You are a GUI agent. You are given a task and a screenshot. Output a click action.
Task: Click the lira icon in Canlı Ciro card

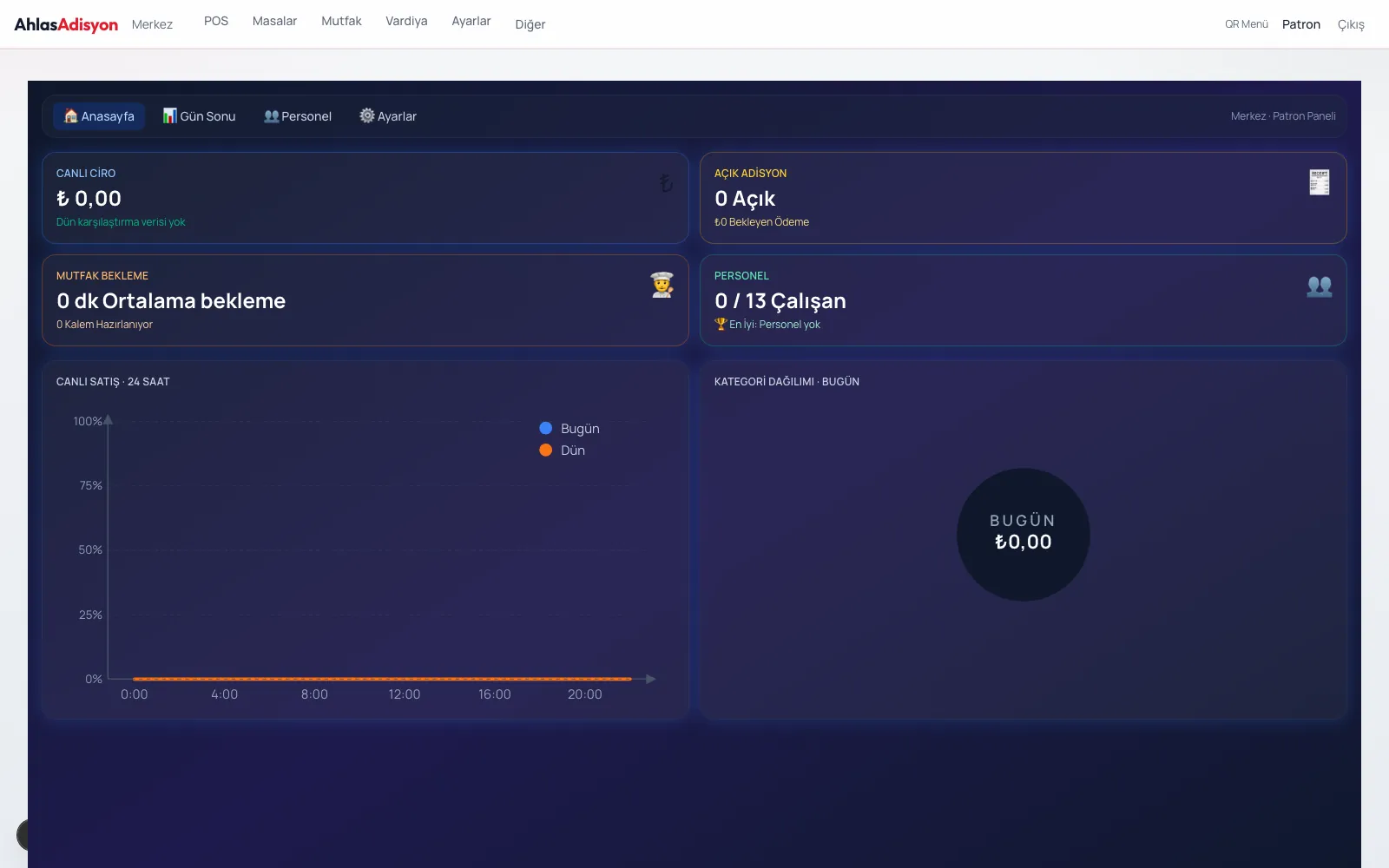click(x=666, y=183)
